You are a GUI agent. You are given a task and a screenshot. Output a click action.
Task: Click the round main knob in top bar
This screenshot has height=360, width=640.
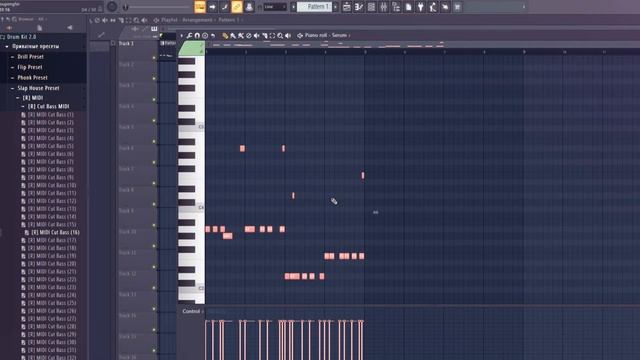tap(112, 7)
